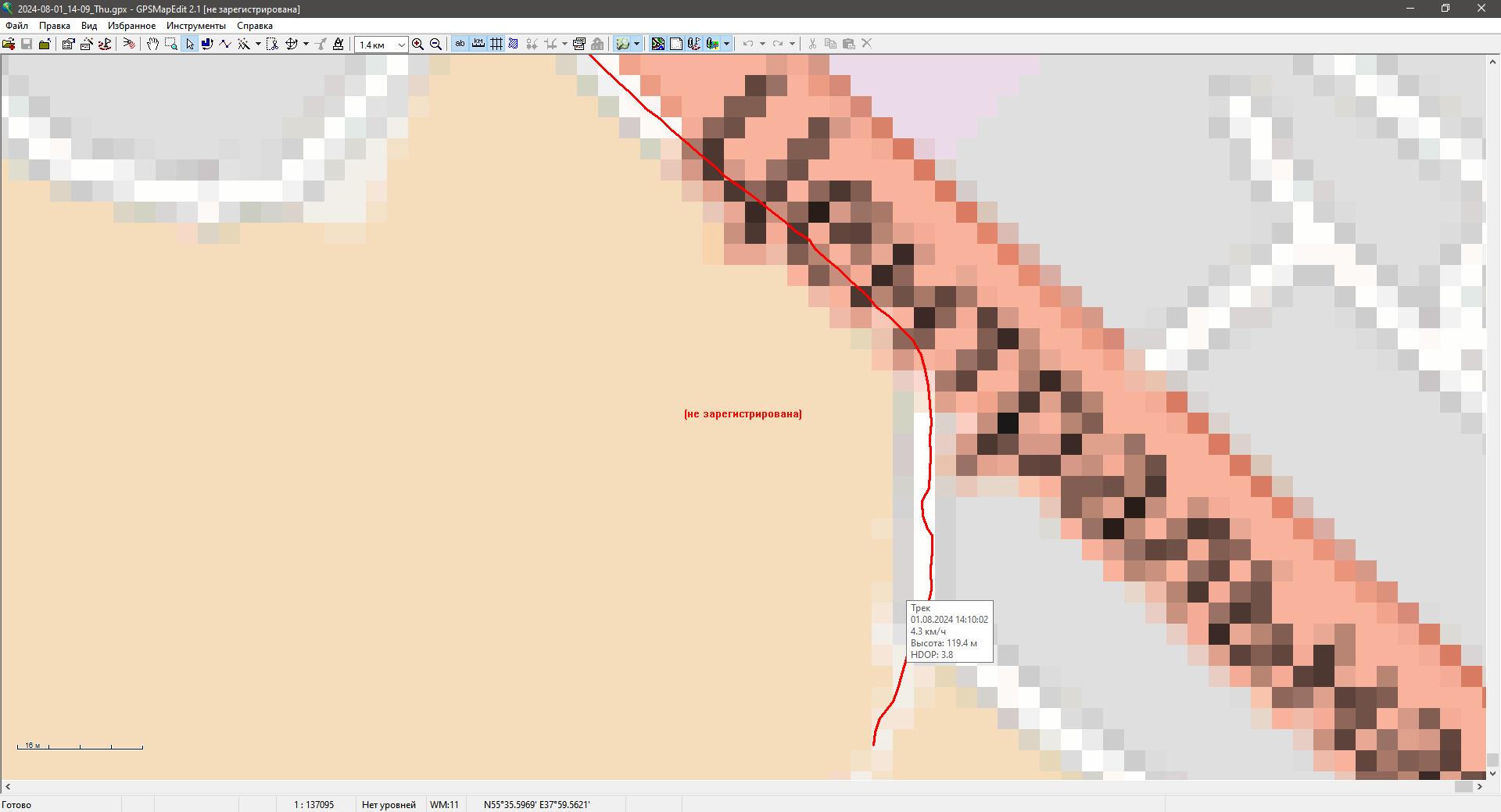The image size is (1501, 812).
Task: Select the hand pan tool
Action: coord(152,44)
